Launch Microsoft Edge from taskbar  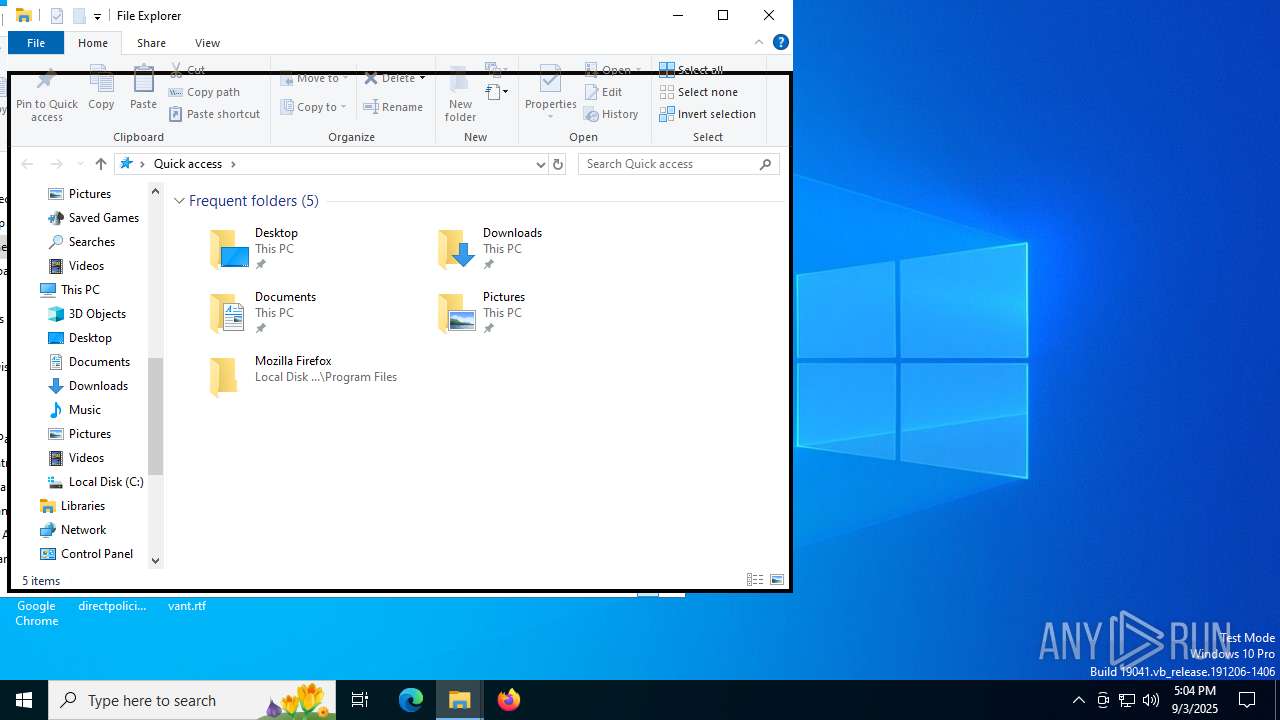tap(411, 700)
